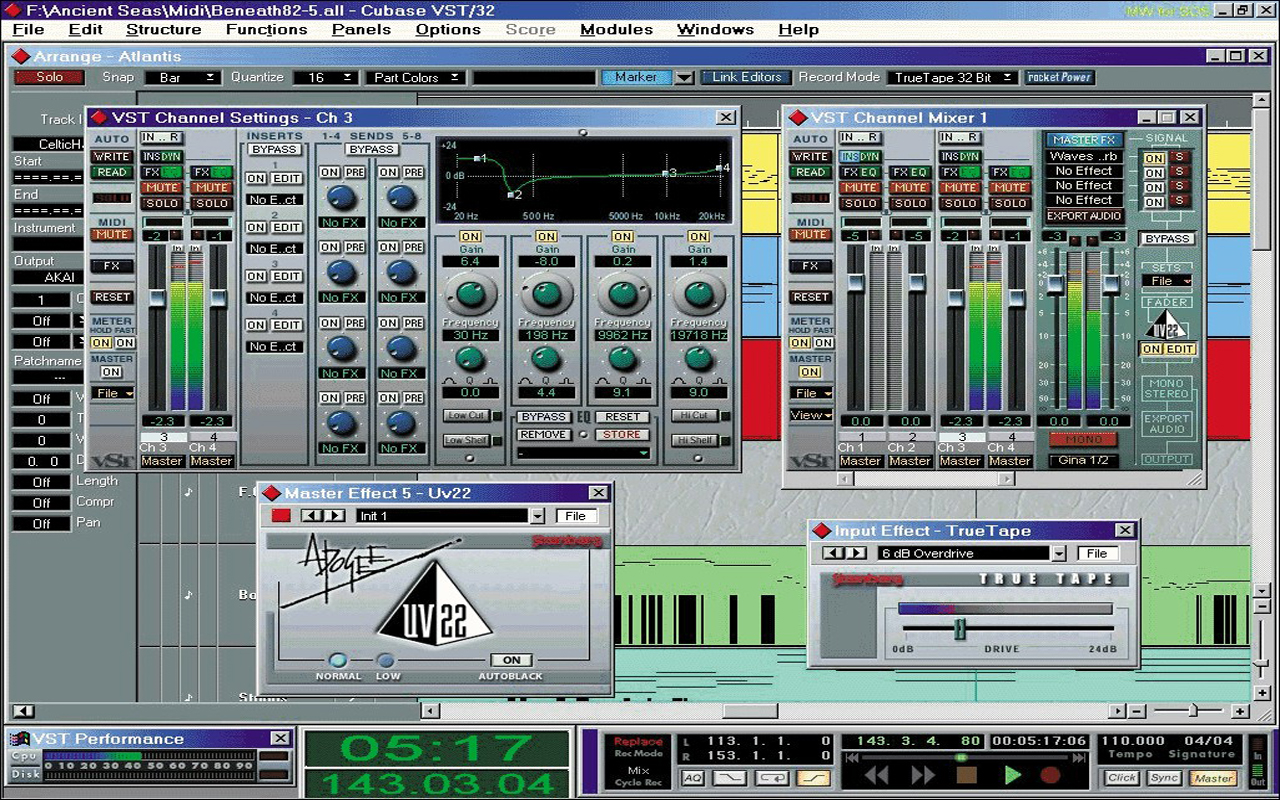
Task: Click the DRIVE slider handle in TrueTape
Action: click(960, 628)
